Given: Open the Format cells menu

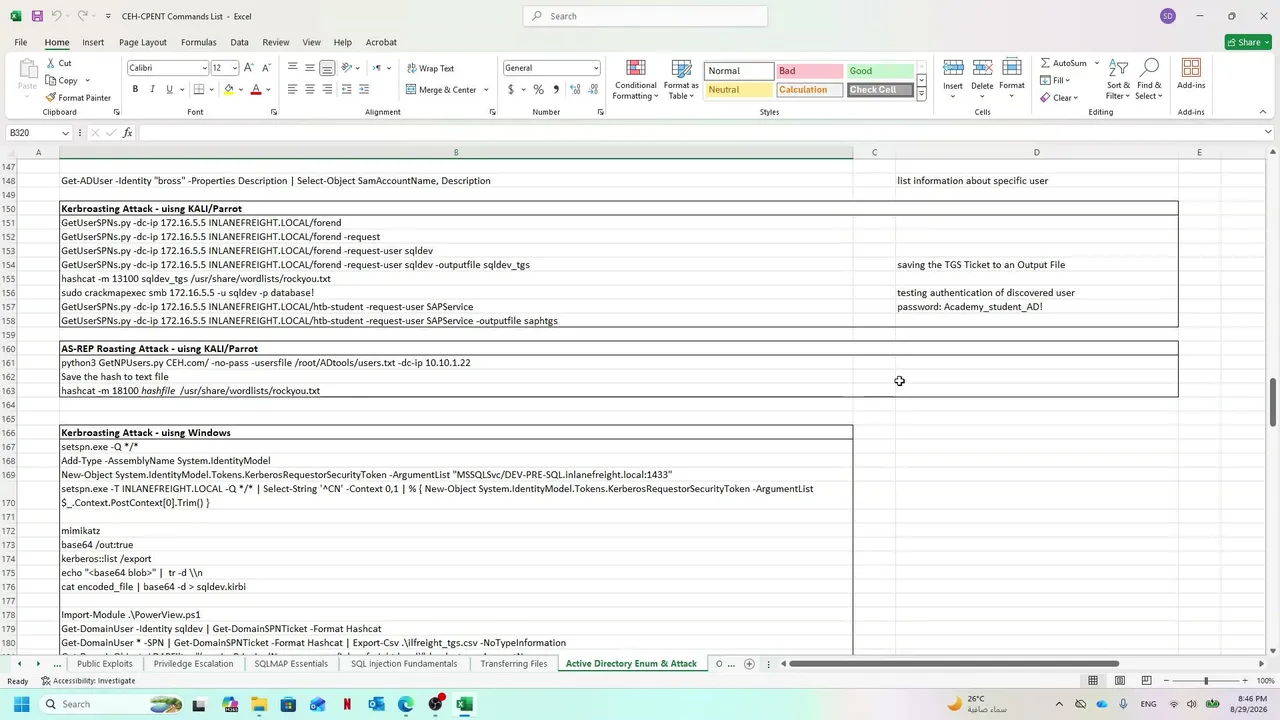Looking at the screenshot, I should tap(1012, 78).
